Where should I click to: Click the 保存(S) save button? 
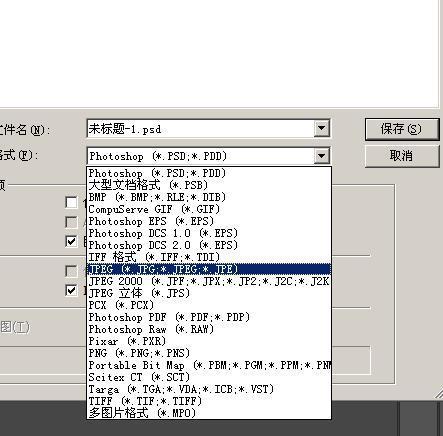[x=402, y=129]
